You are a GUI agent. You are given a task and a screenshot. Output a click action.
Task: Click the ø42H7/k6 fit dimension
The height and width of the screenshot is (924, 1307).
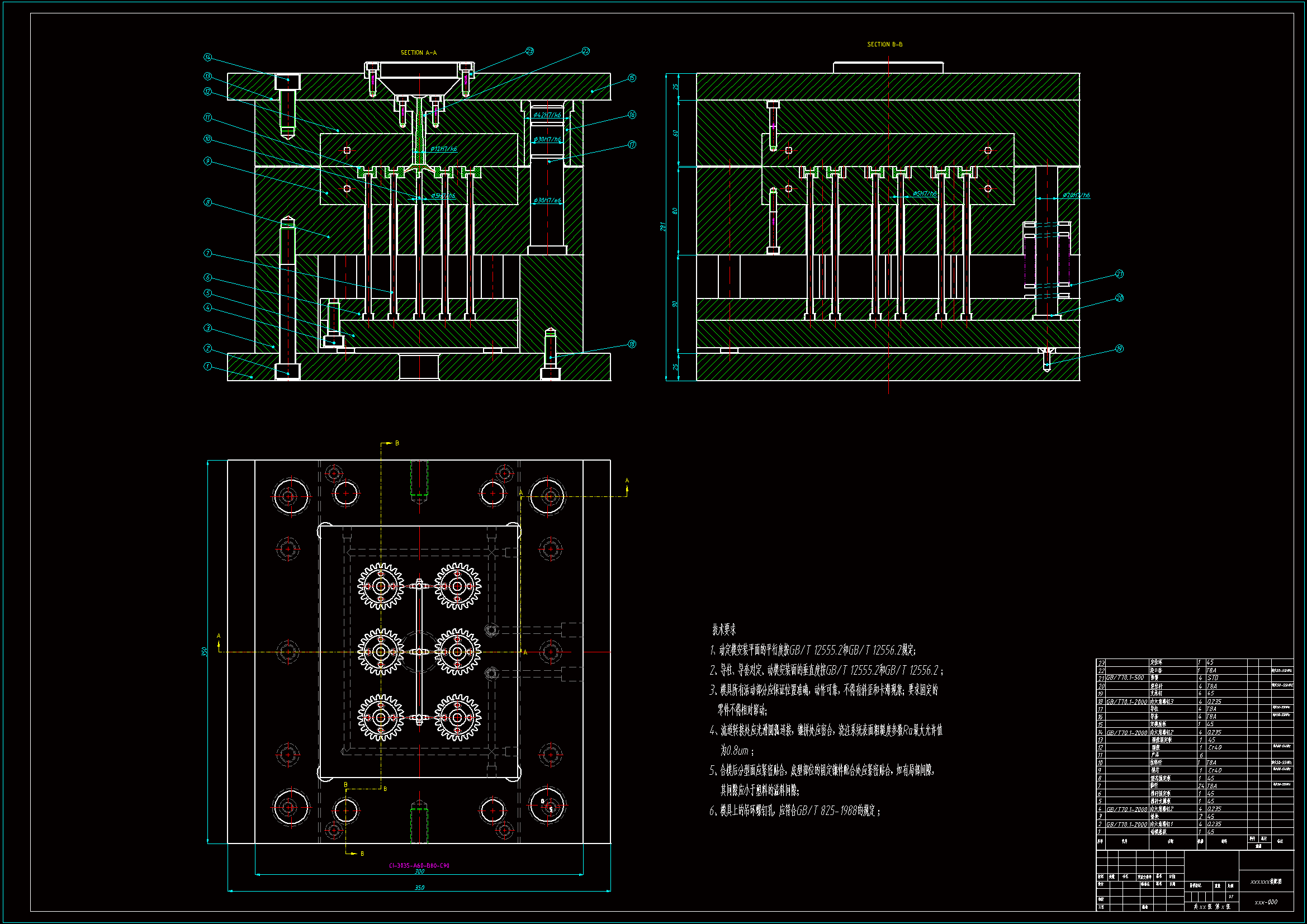pos(547,115)
